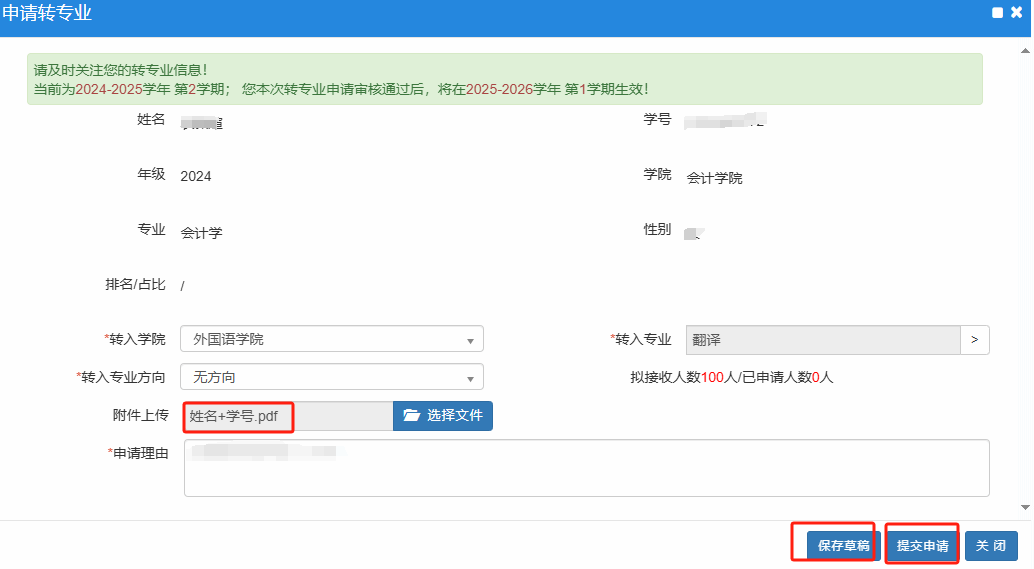Image resolution: width=1034 pixels, height=569 pixels.
Task: Click the 专业 value 会计学
Action: point(202,233)
